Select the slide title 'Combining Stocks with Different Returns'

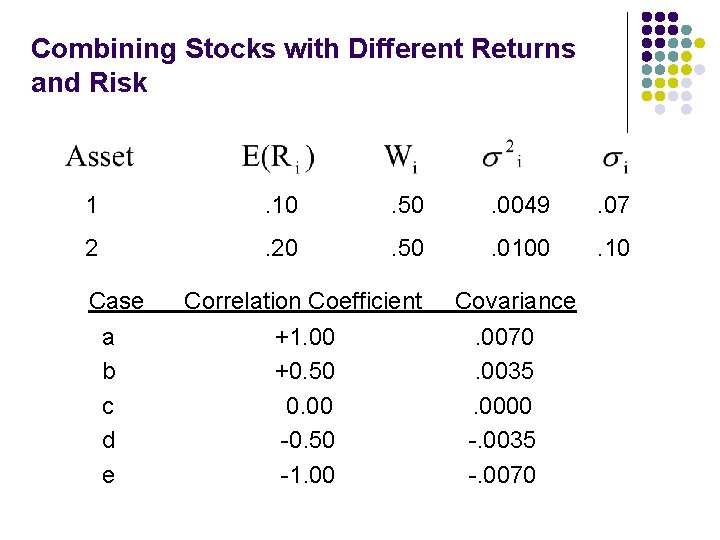[303, 48]
